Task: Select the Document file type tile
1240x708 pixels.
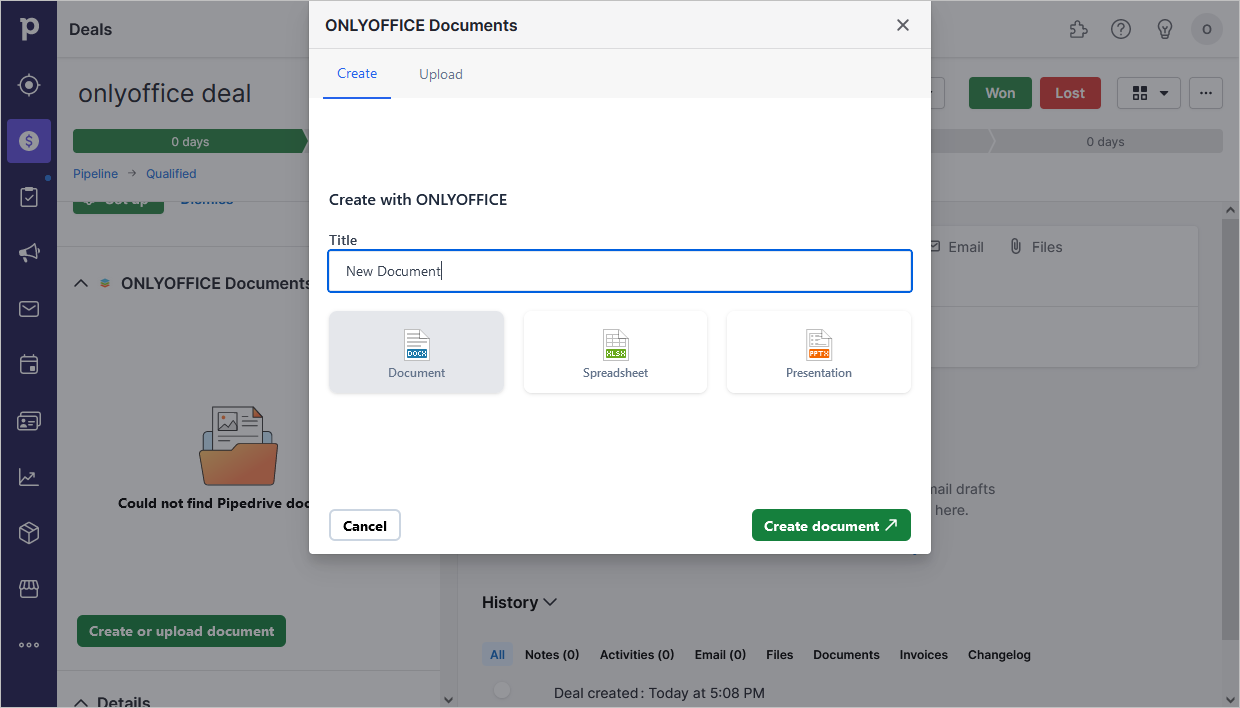Action: tap(416, 351)
